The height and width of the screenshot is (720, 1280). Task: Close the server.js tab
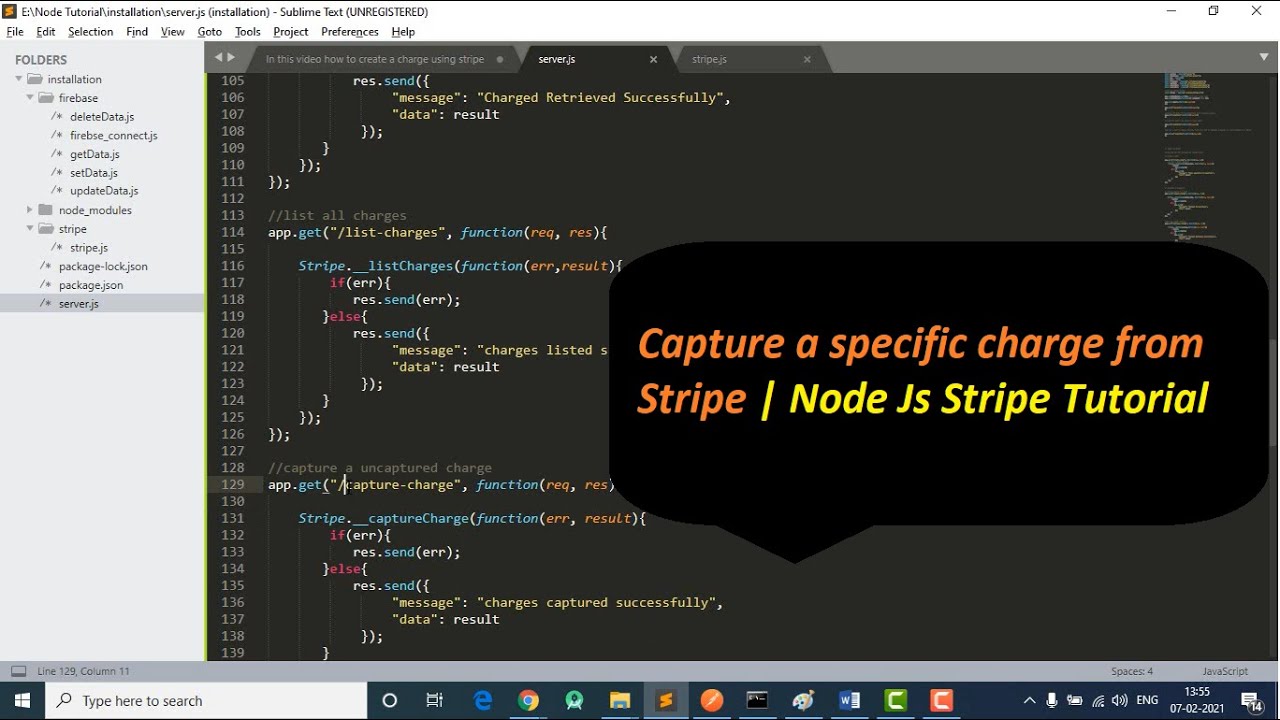[x=653, y=59]
